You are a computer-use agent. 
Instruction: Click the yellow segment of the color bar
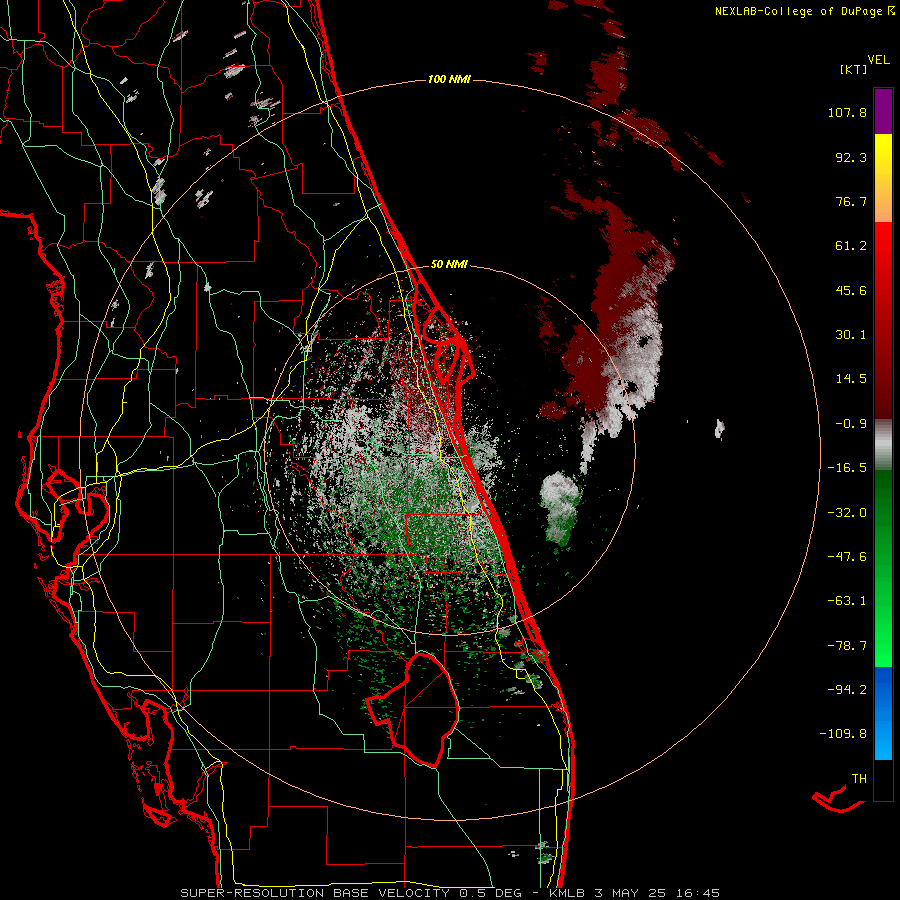tap(883, 155)
